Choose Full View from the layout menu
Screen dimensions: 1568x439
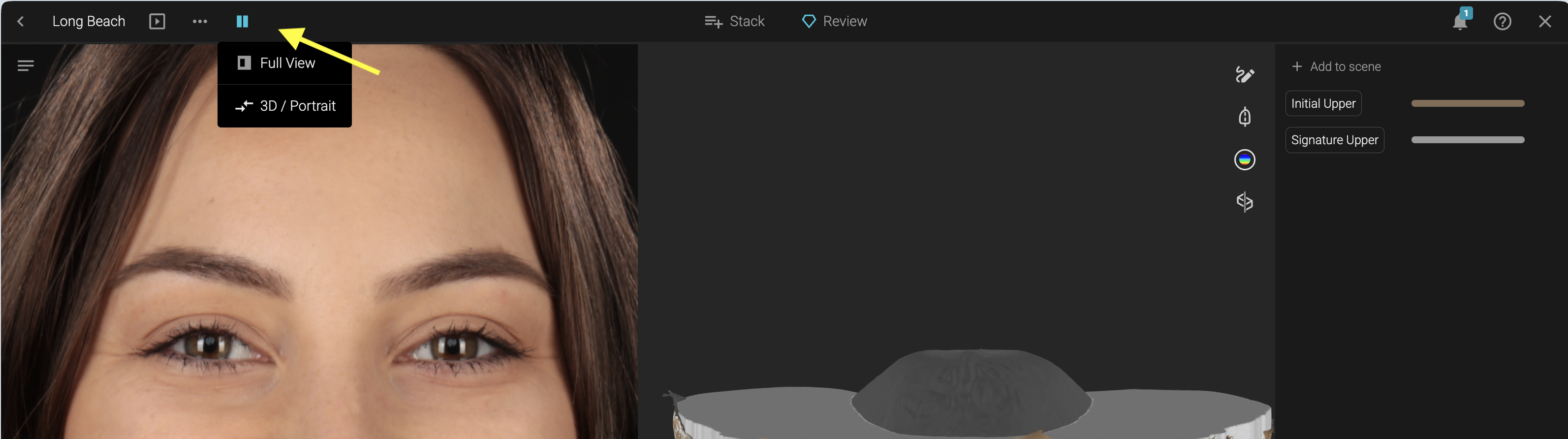pos(285,63)
